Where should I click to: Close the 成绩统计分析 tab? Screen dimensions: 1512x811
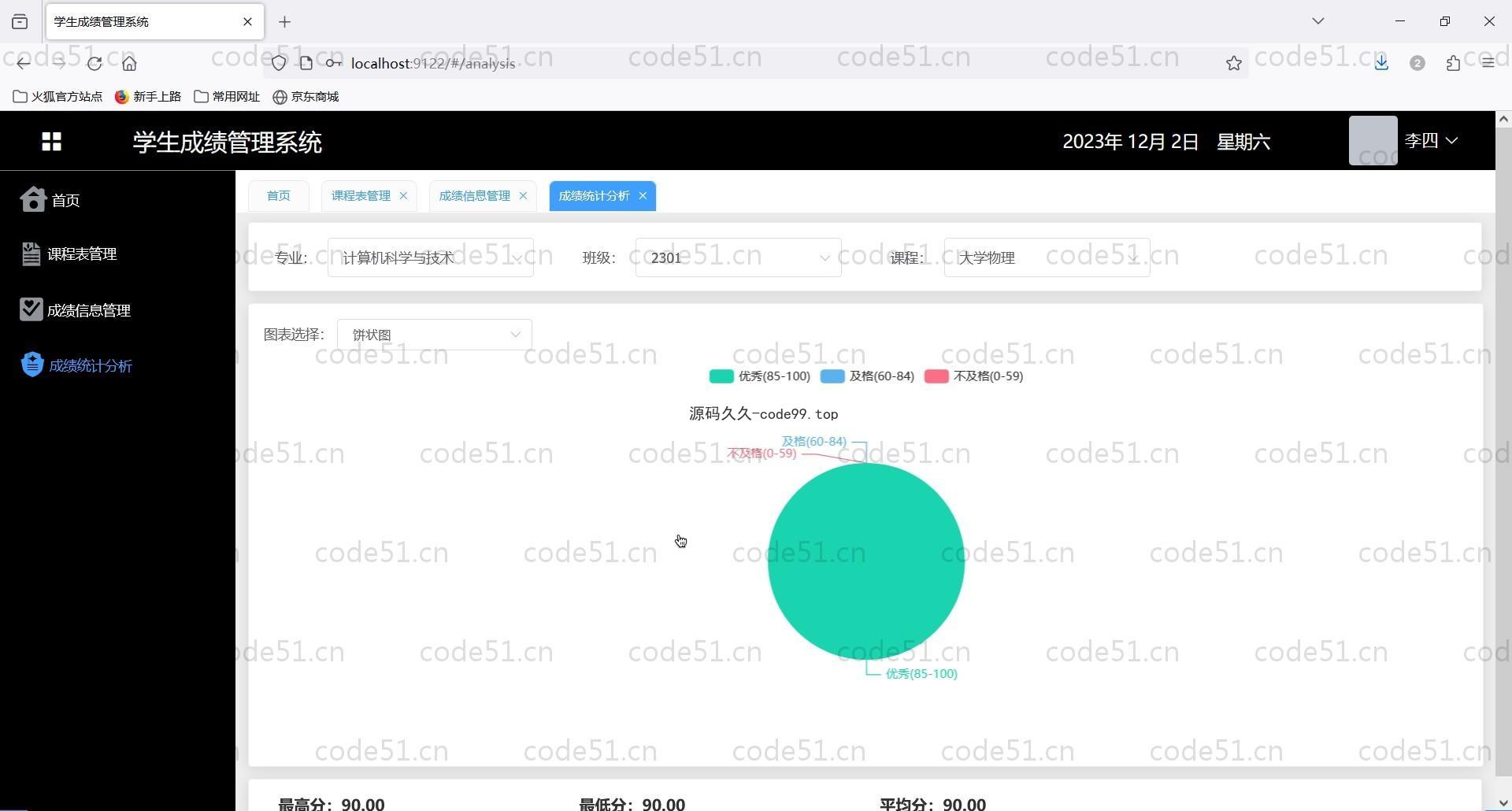point(643,195)
